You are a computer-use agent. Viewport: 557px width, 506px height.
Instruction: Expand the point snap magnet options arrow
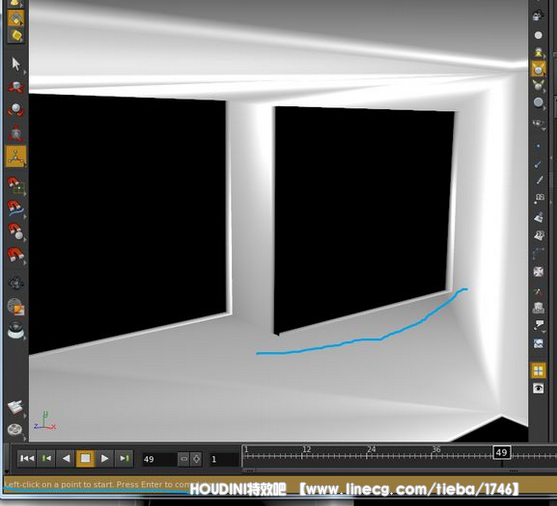coord(25,239)
